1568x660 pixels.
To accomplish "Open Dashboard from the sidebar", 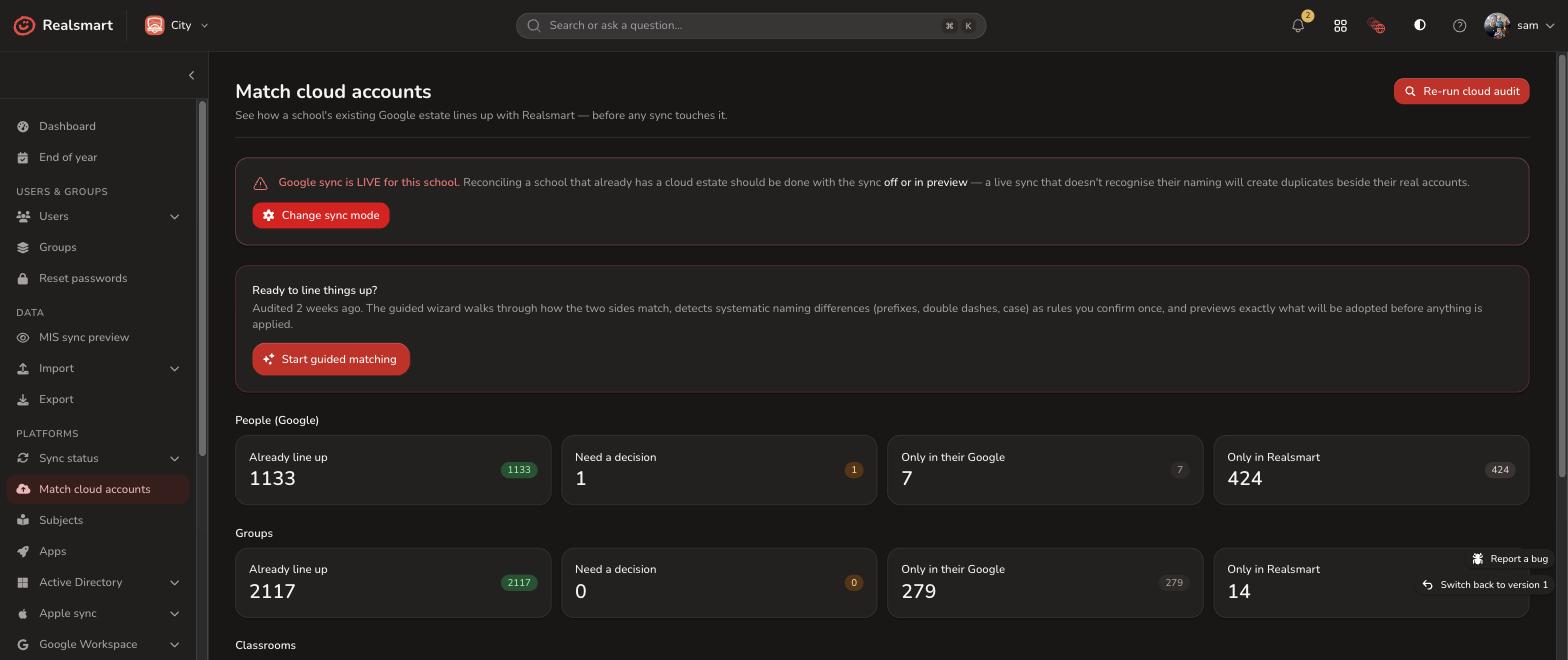I will pos(97,126).
